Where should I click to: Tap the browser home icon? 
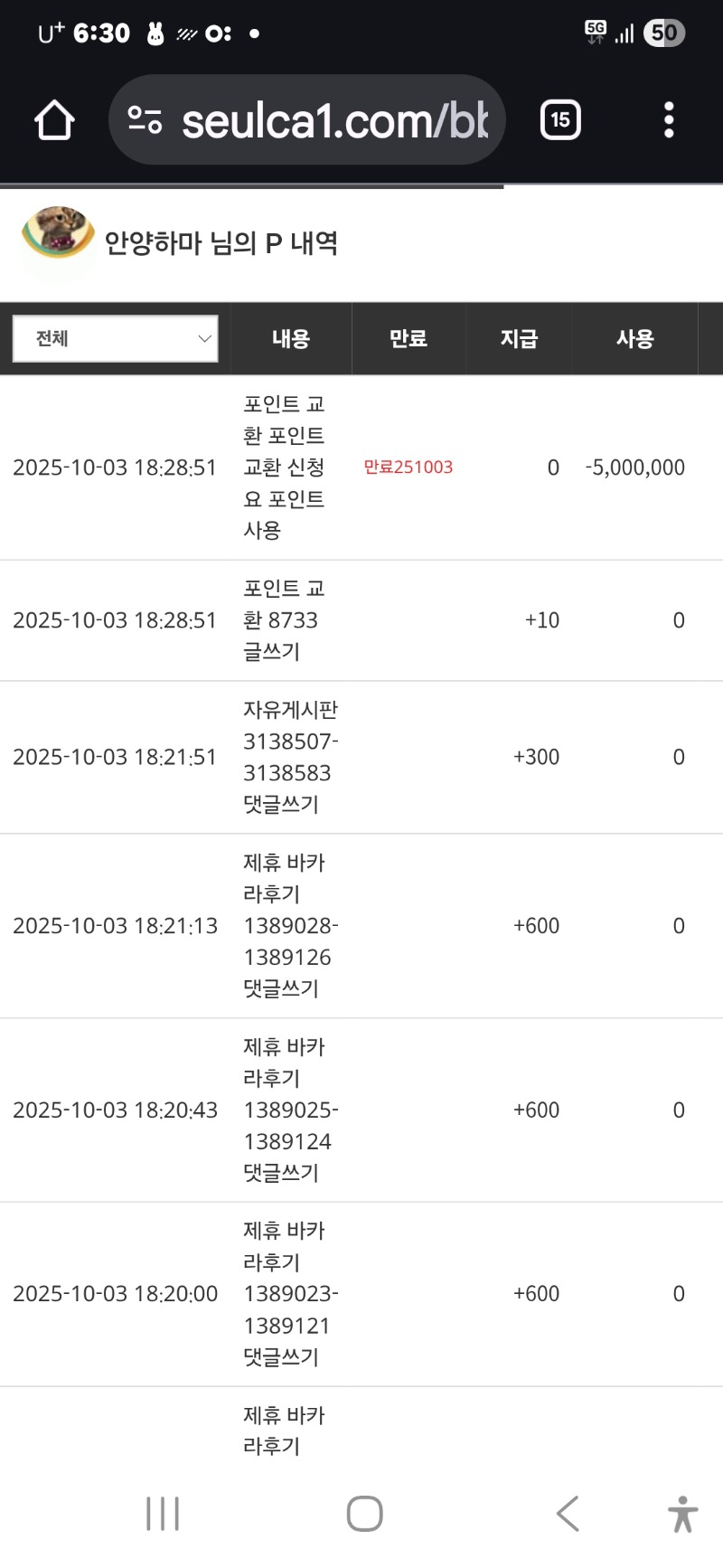tap(54, 120)
